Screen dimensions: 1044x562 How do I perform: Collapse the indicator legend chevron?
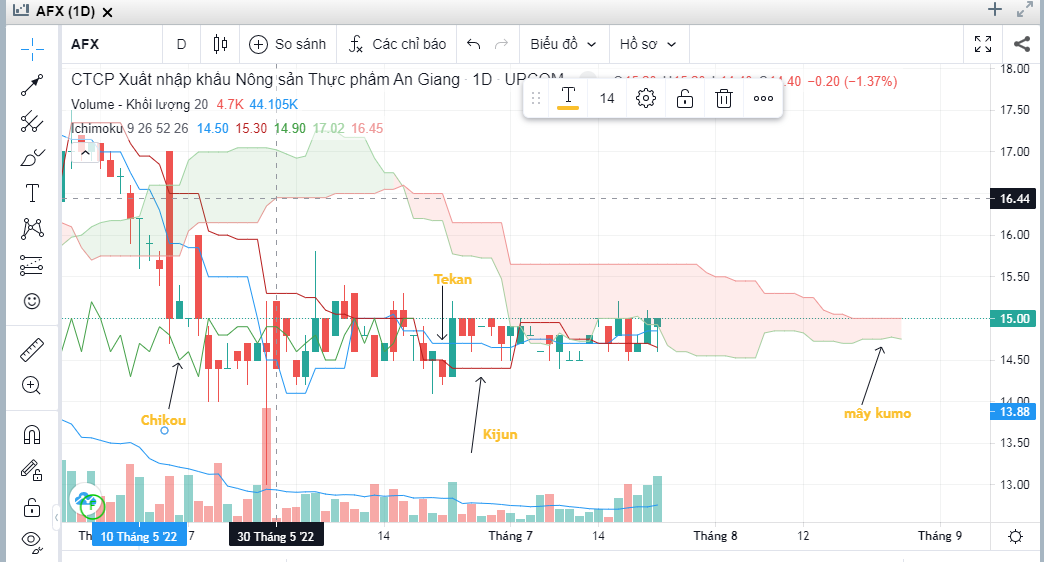tap(85, 153)
